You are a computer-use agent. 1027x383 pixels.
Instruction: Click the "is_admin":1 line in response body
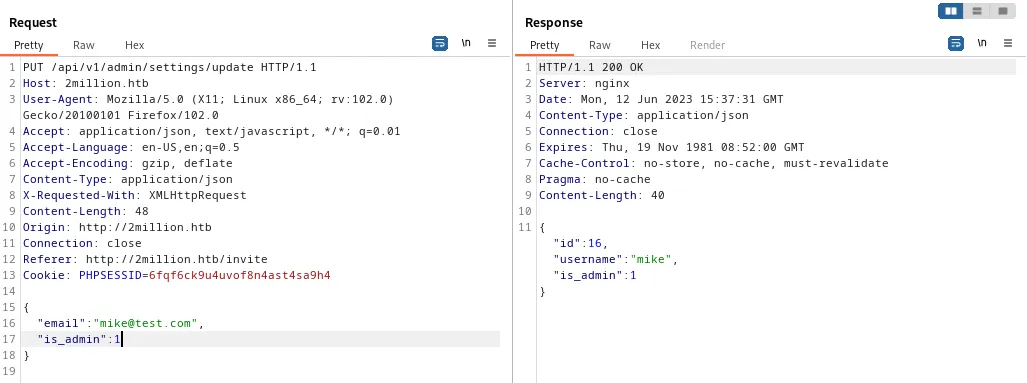pos(595,275)
